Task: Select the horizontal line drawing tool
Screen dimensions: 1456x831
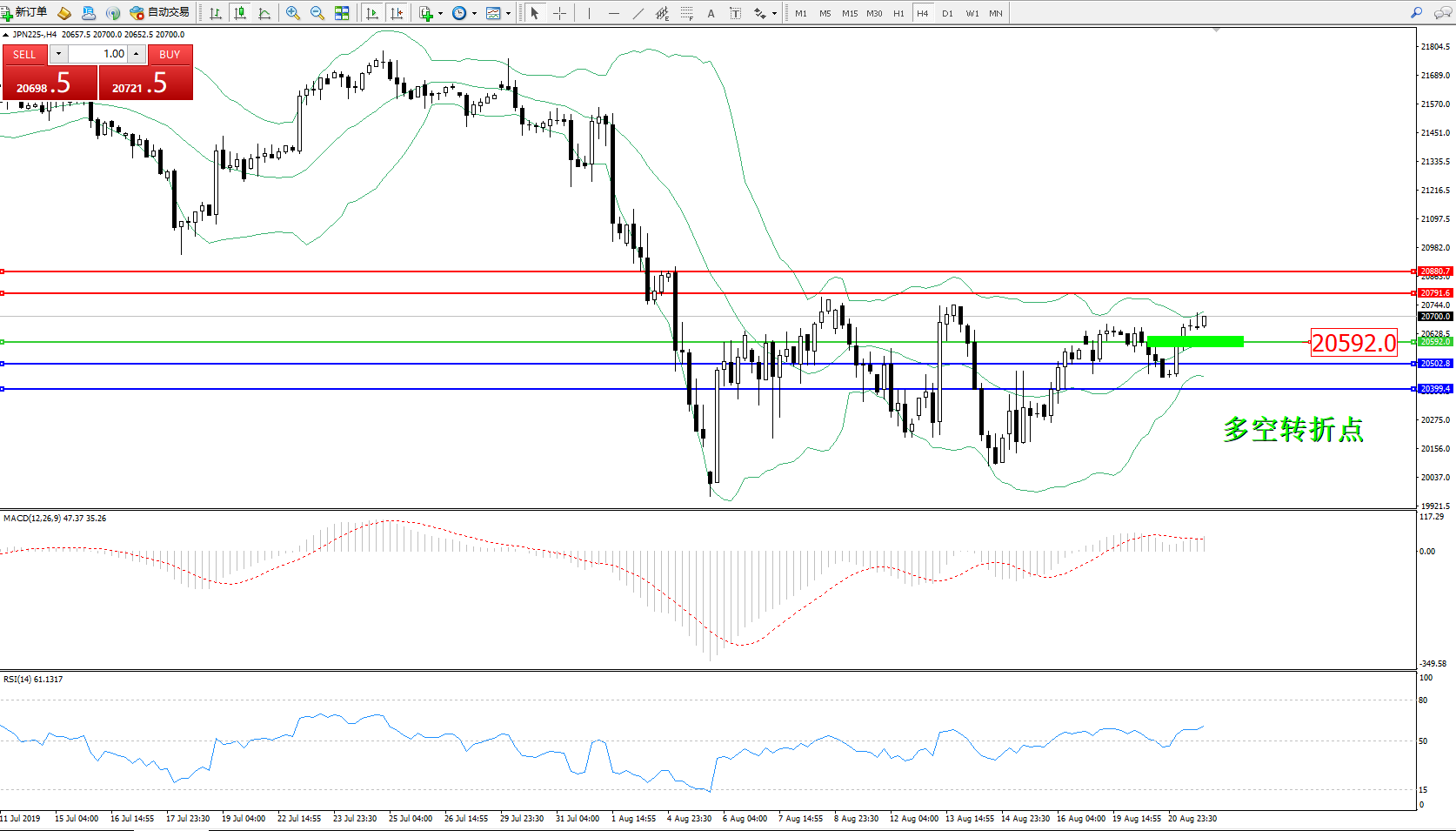Action: point(614,13)
